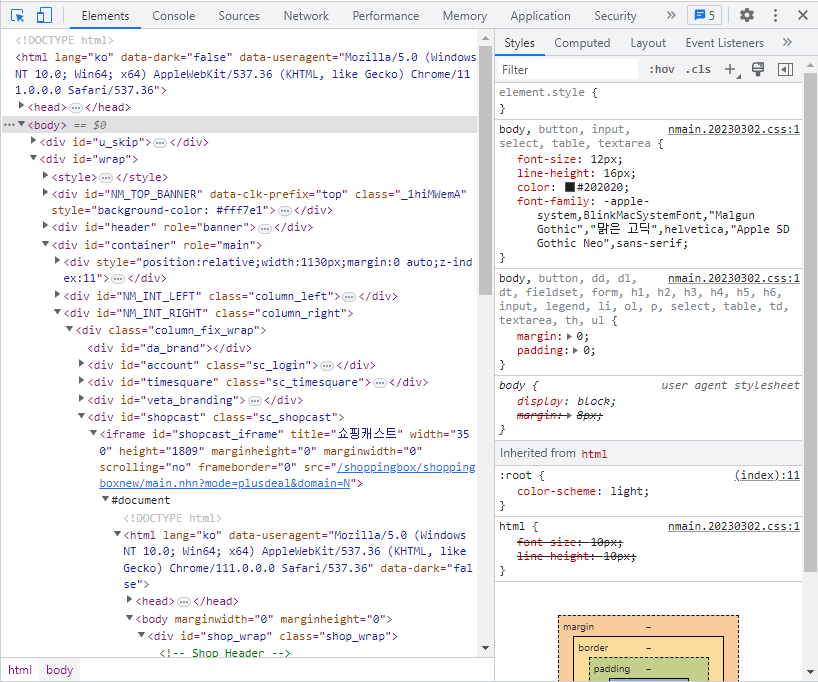
Task: Open nmain.20230302.css link for margin rule
Action: (x=733, y=278)
